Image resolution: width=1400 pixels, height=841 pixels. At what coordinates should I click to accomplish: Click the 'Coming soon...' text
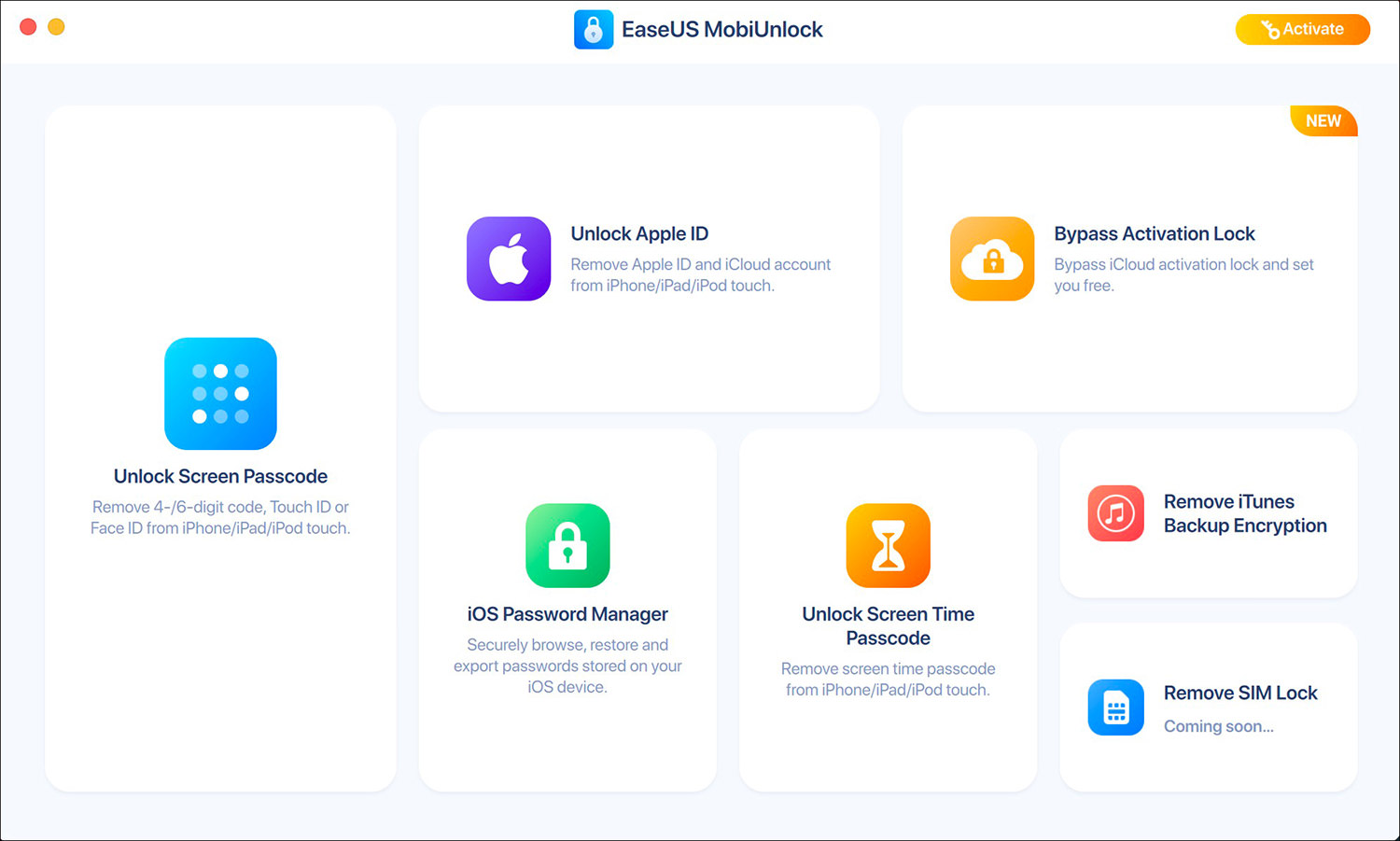pos(1218,726)
